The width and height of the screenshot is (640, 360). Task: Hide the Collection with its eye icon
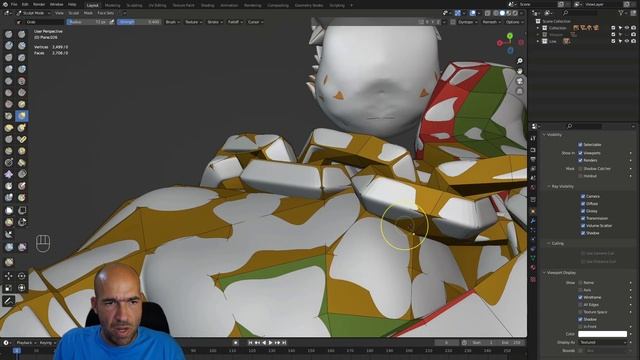tap(627, 28)
